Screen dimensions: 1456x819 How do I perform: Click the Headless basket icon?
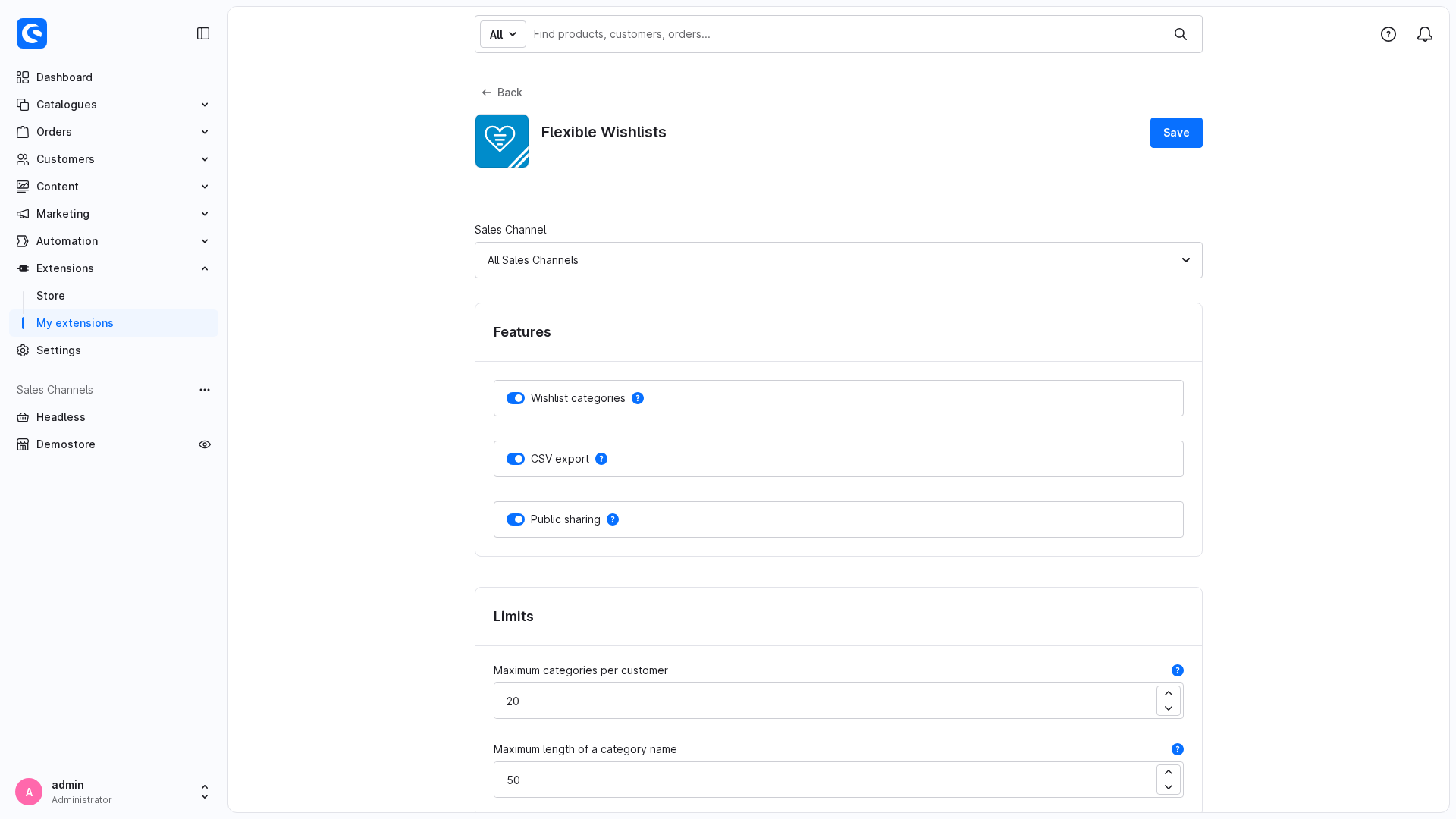(23, 417)
